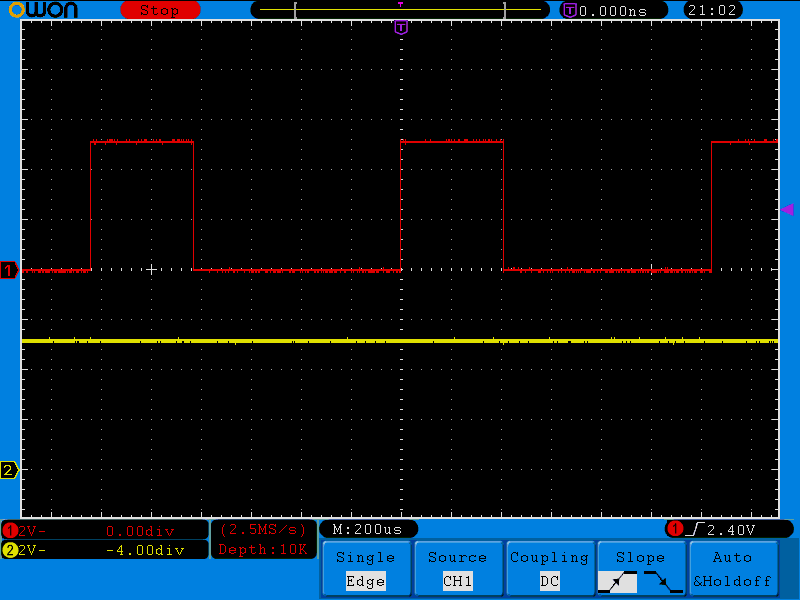Viewport: 800px width, 600px height.
Task: Select the rising slope trigger icon
Action: 617,582
